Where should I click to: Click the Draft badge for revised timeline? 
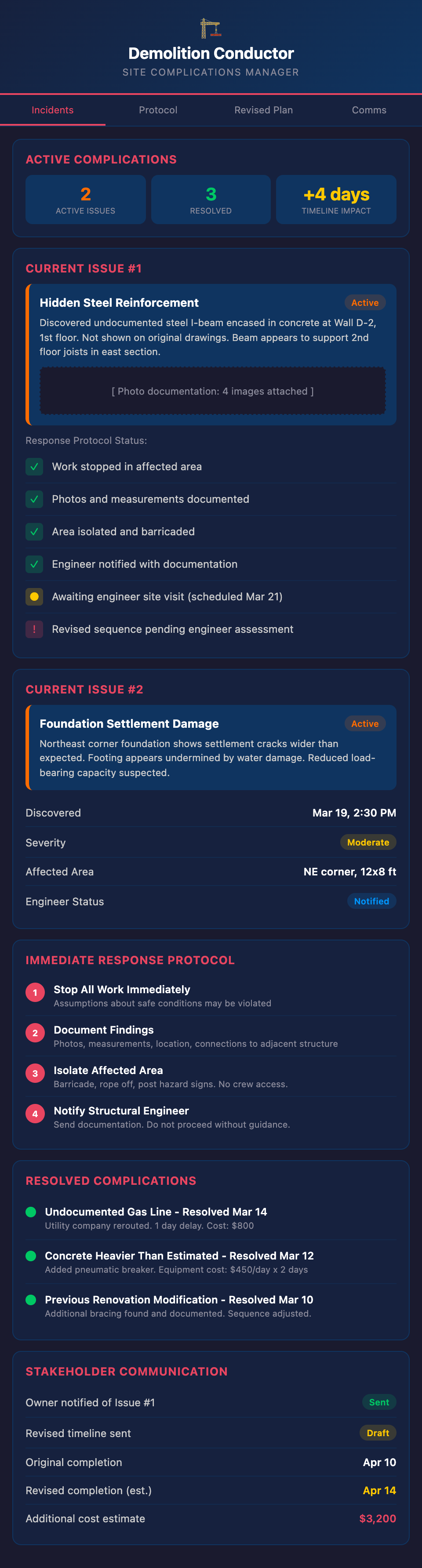pos(378,1433)
